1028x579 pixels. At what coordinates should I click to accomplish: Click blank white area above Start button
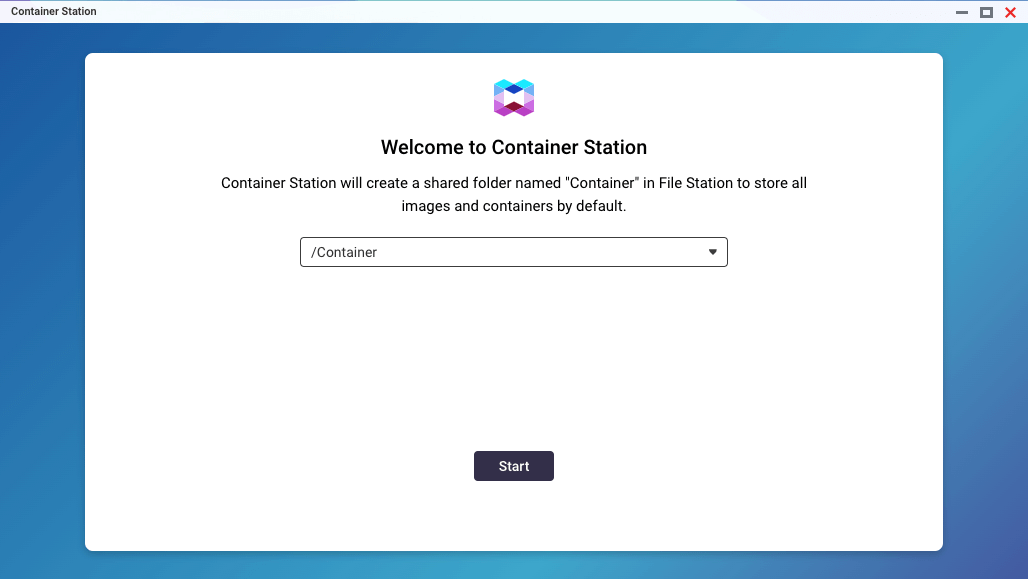pyautogui.click(x=513, y=360)
